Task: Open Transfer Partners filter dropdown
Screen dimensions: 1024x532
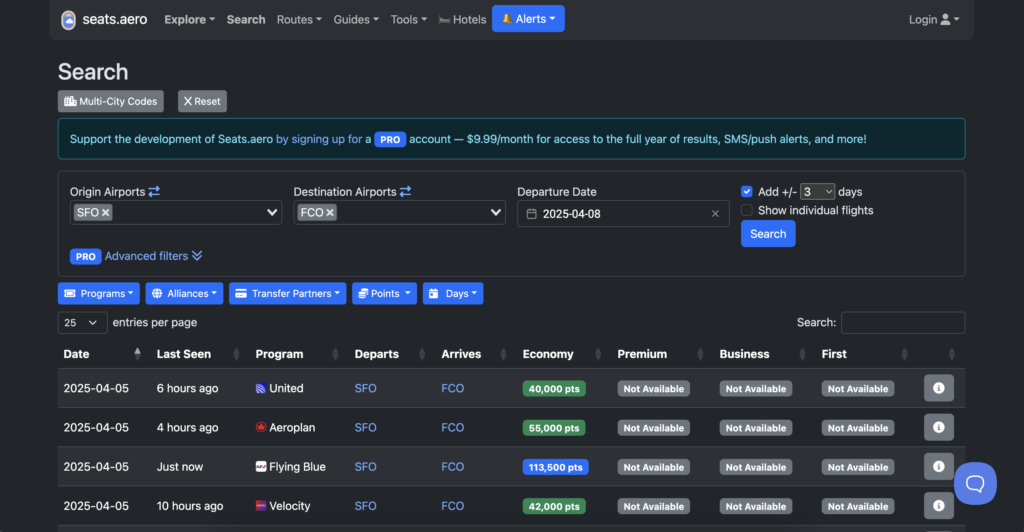Action: [x=287, y=293]
